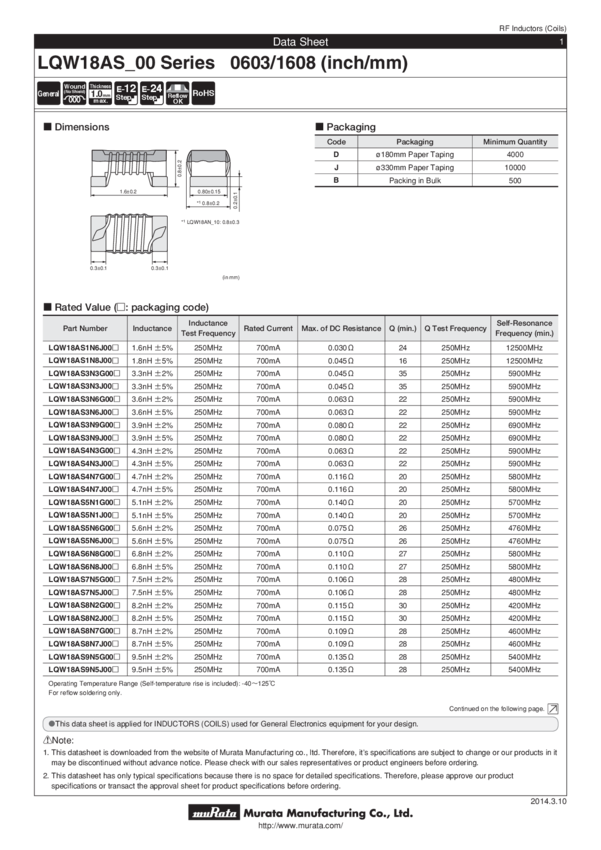The image size is (601, 850).
Task: Click Murata Manufacturing Co., Ltd. text
Action: click(x=328, y=813)
